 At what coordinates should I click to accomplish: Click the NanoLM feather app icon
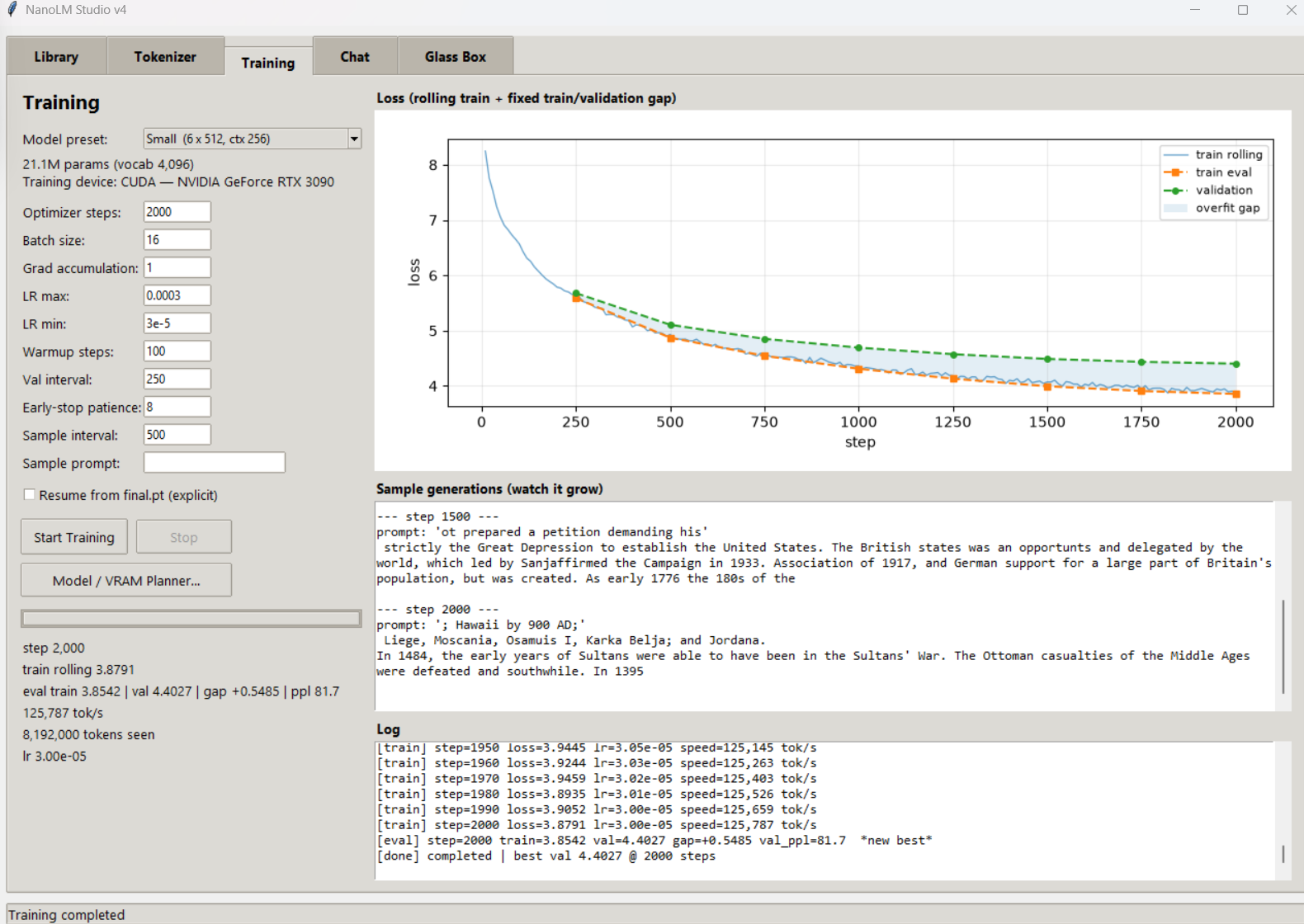12,10
